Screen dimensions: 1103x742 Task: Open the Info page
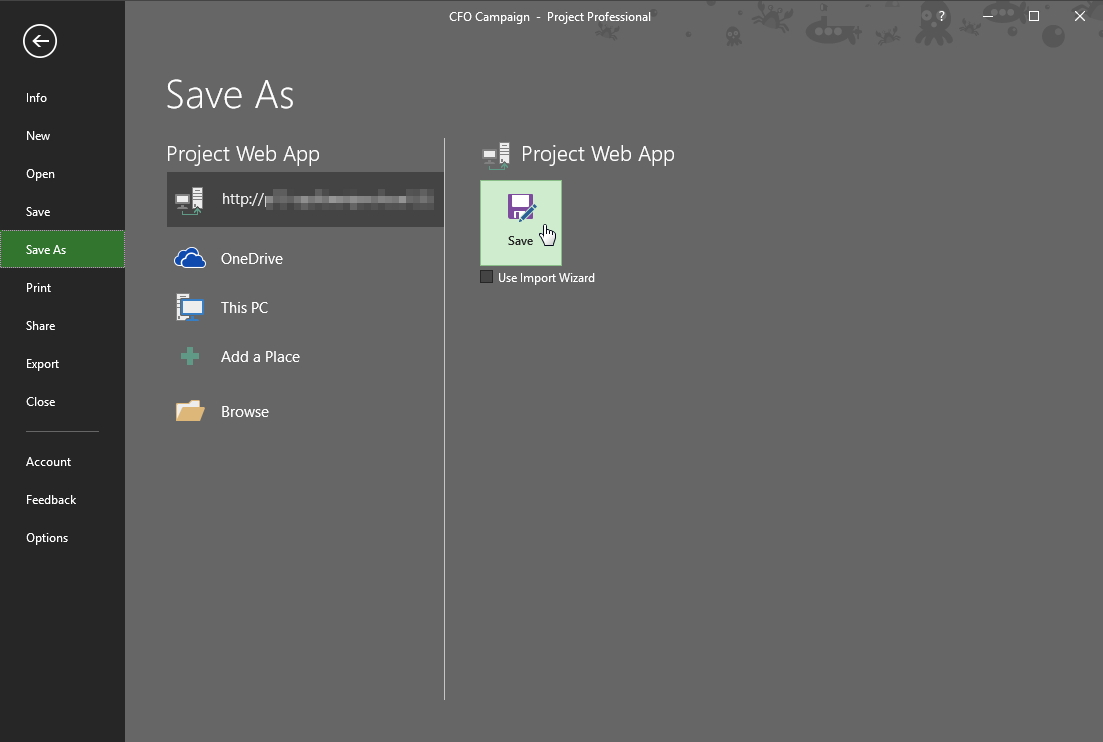63,98
